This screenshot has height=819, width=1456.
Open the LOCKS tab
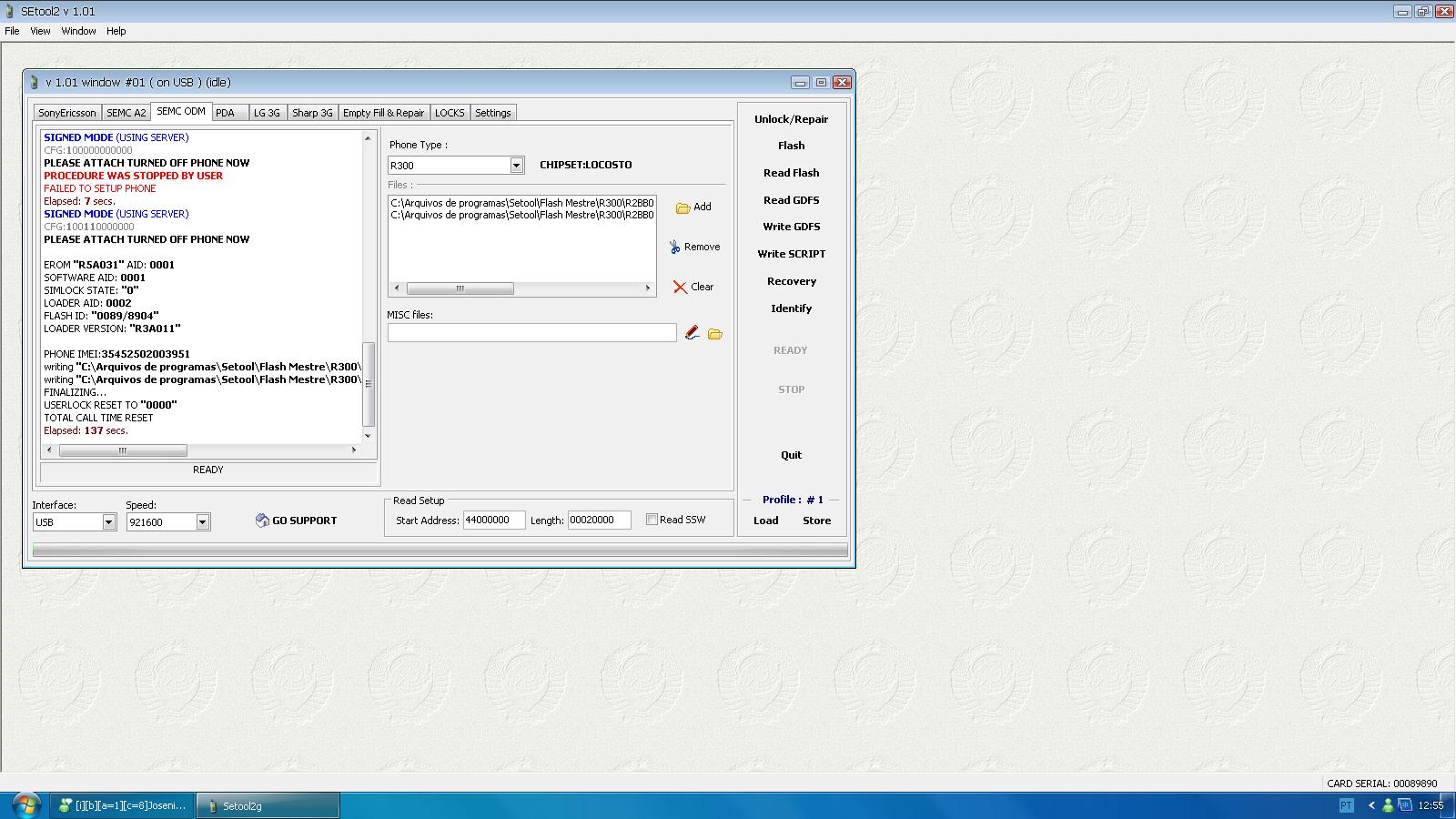(450, 113)
